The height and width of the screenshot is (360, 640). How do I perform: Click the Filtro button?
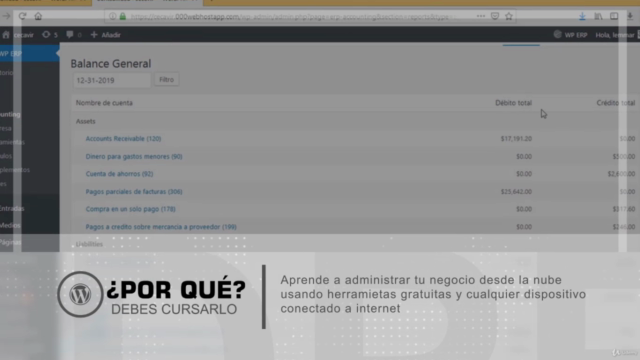pyautogui.click(x=167, y=80)
